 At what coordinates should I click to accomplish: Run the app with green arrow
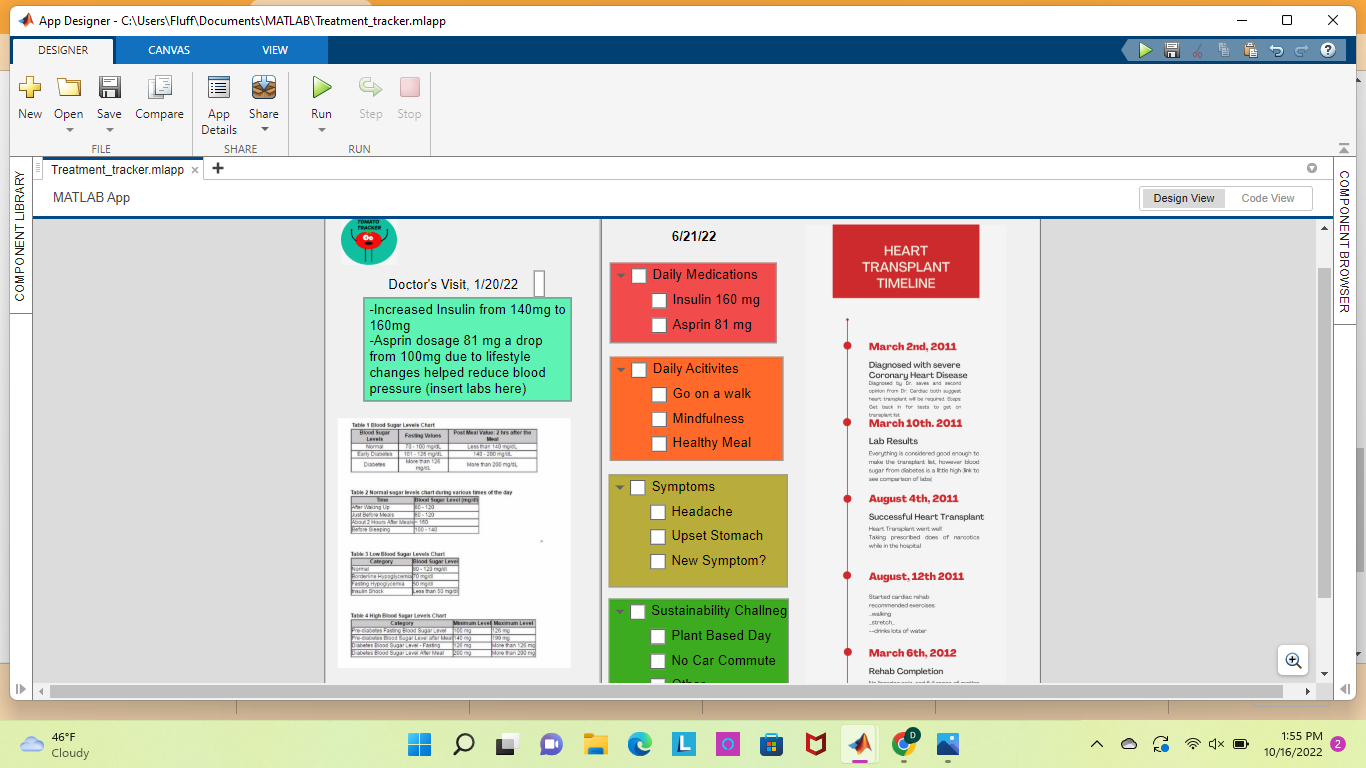321,87
